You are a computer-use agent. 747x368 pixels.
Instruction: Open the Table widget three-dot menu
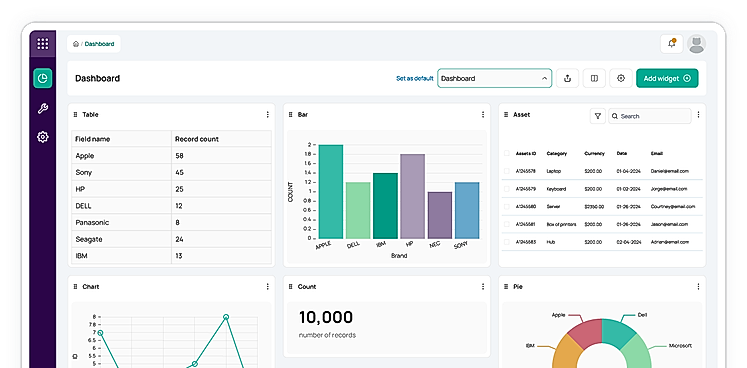[x=267, y=114]
